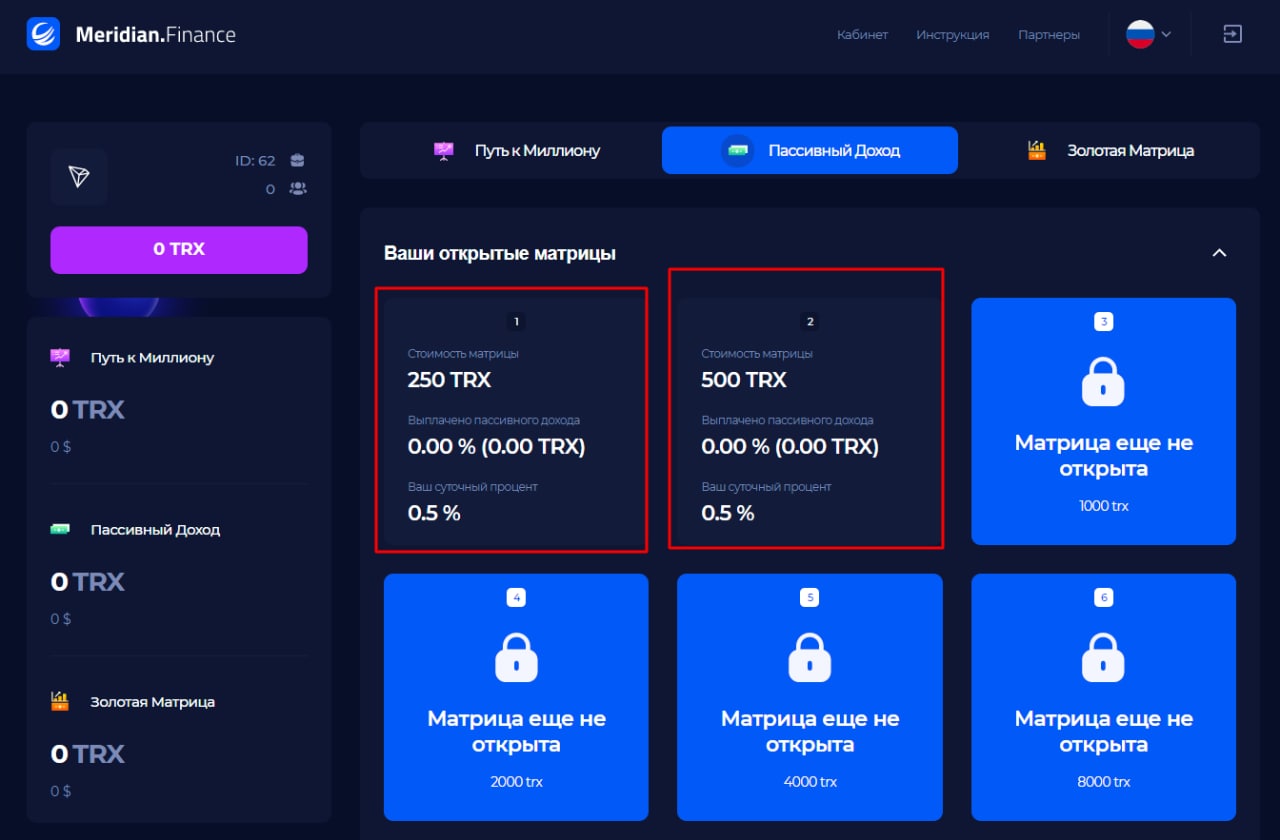Click the number 4 badge on locked matrix
1280x840 pixels.
click(x=516, y=597)
